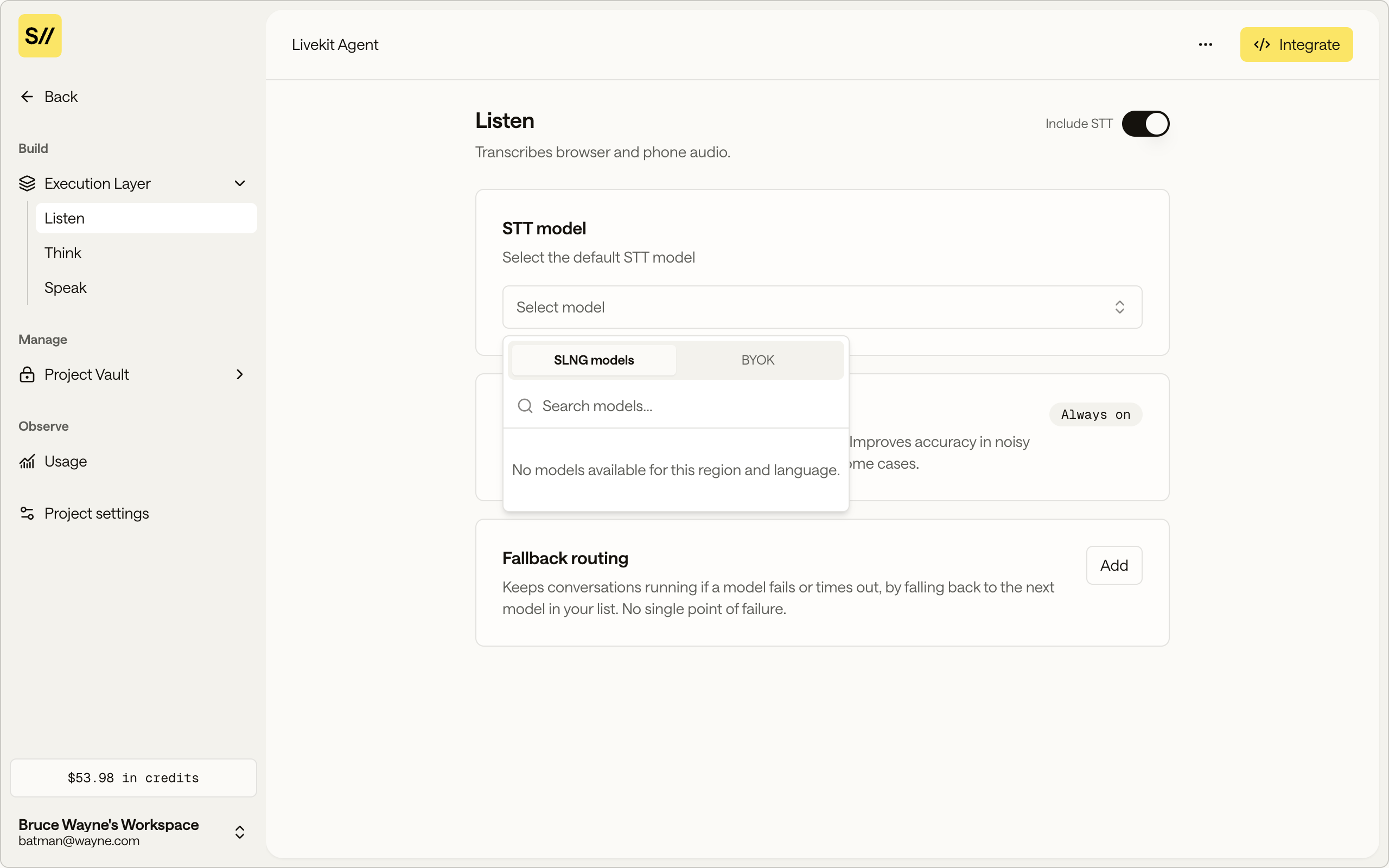Open the Select model dropdown

click(x=822, y=307)
